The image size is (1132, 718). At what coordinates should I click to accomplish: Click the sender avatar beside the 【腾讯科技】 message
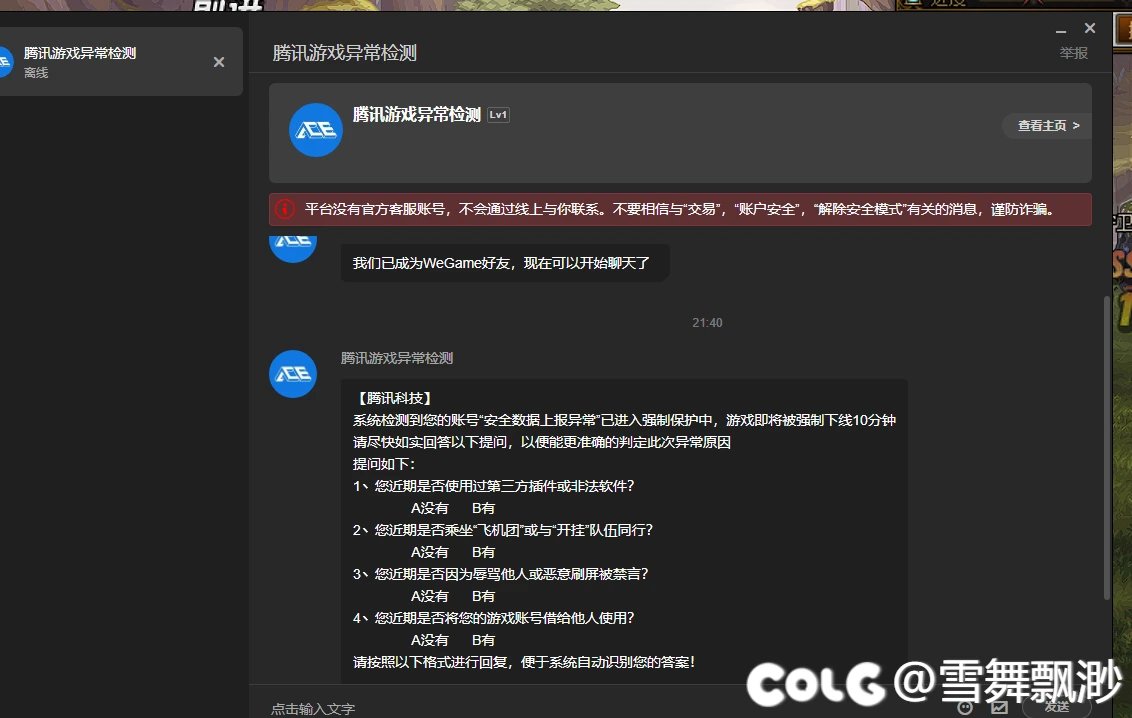pos(293,374)
